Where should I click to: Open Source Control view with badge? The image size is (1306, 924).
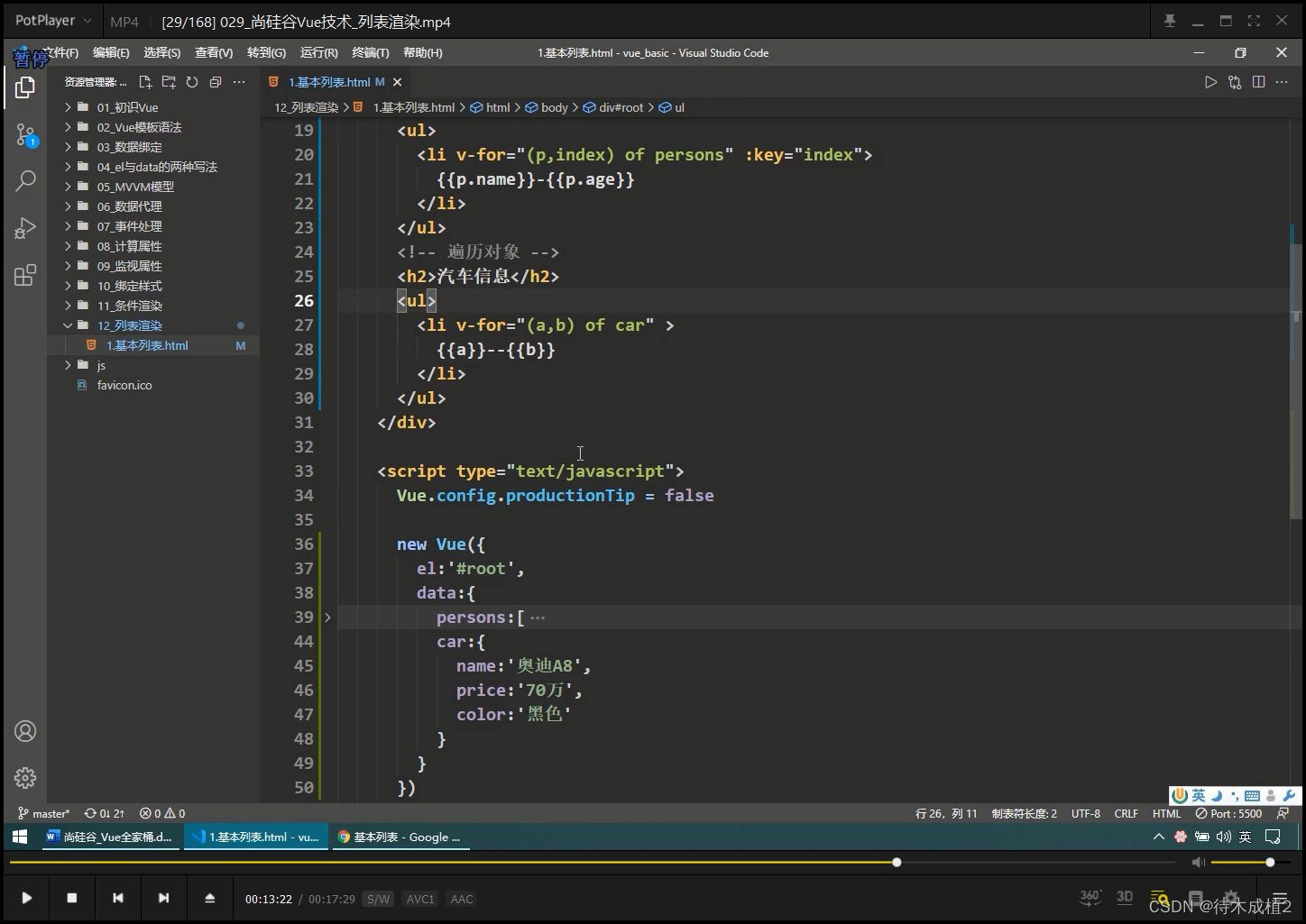[25, 135]
